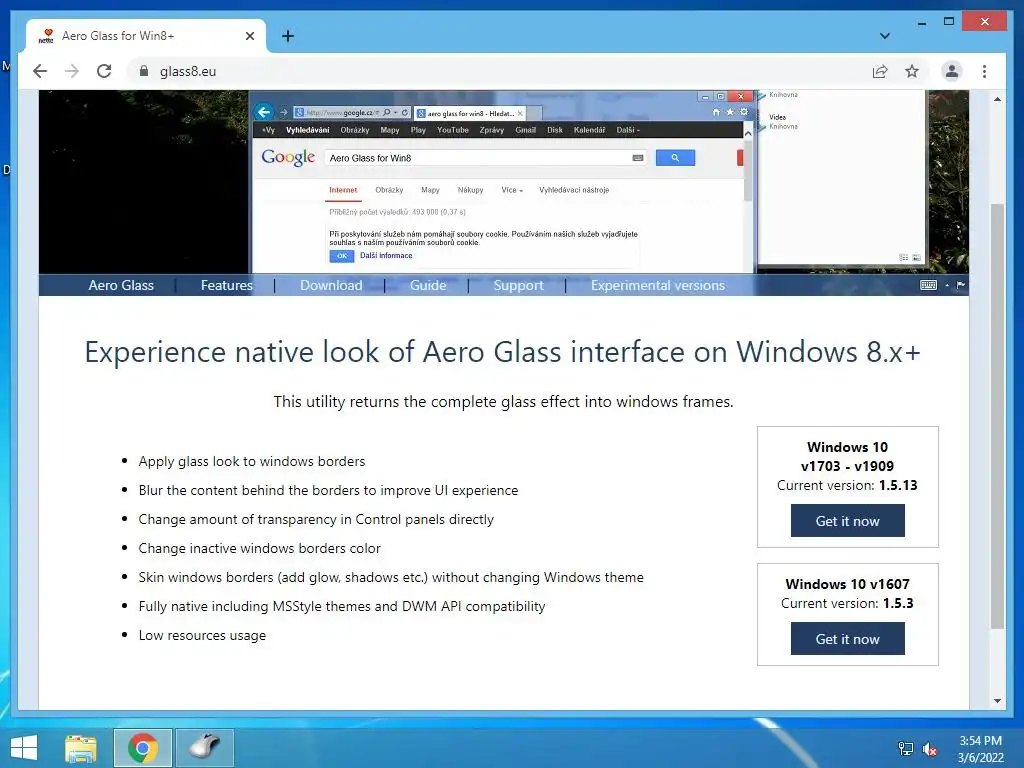The height and width of the screenshot is (768, 1024).
Task: Open the Windows Start menu
Action: pos(24,748)
